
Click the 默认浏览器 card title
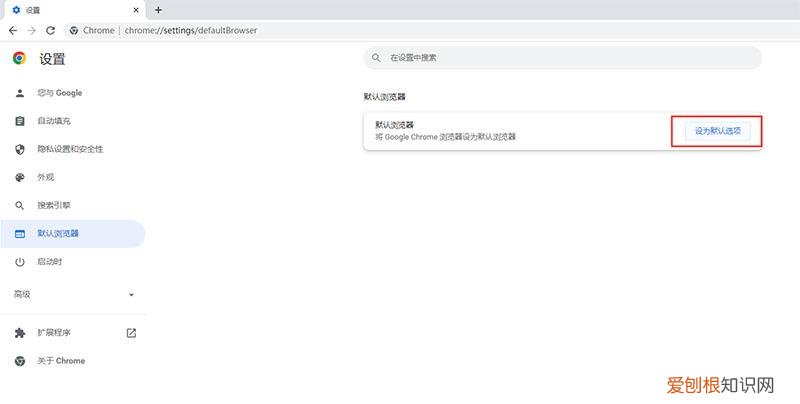point(394,124)
